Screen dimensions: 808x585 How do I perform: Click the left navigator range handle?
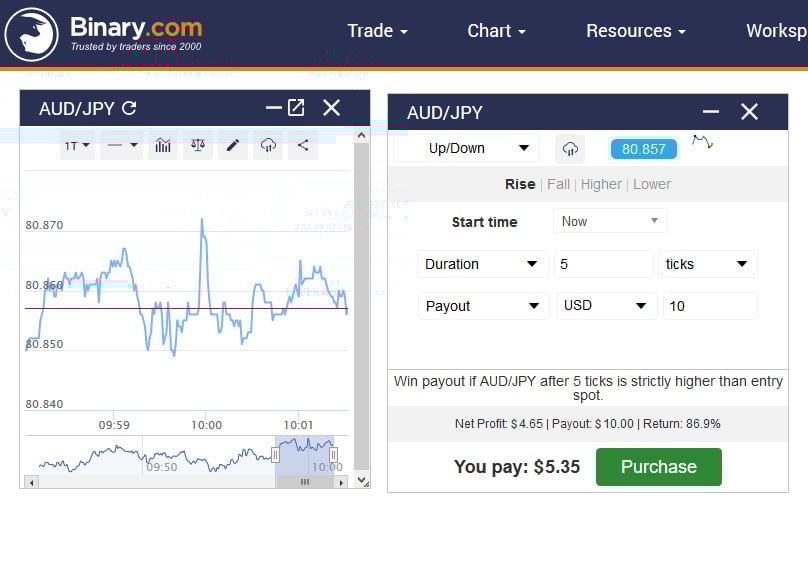click(x=275, y=455)
